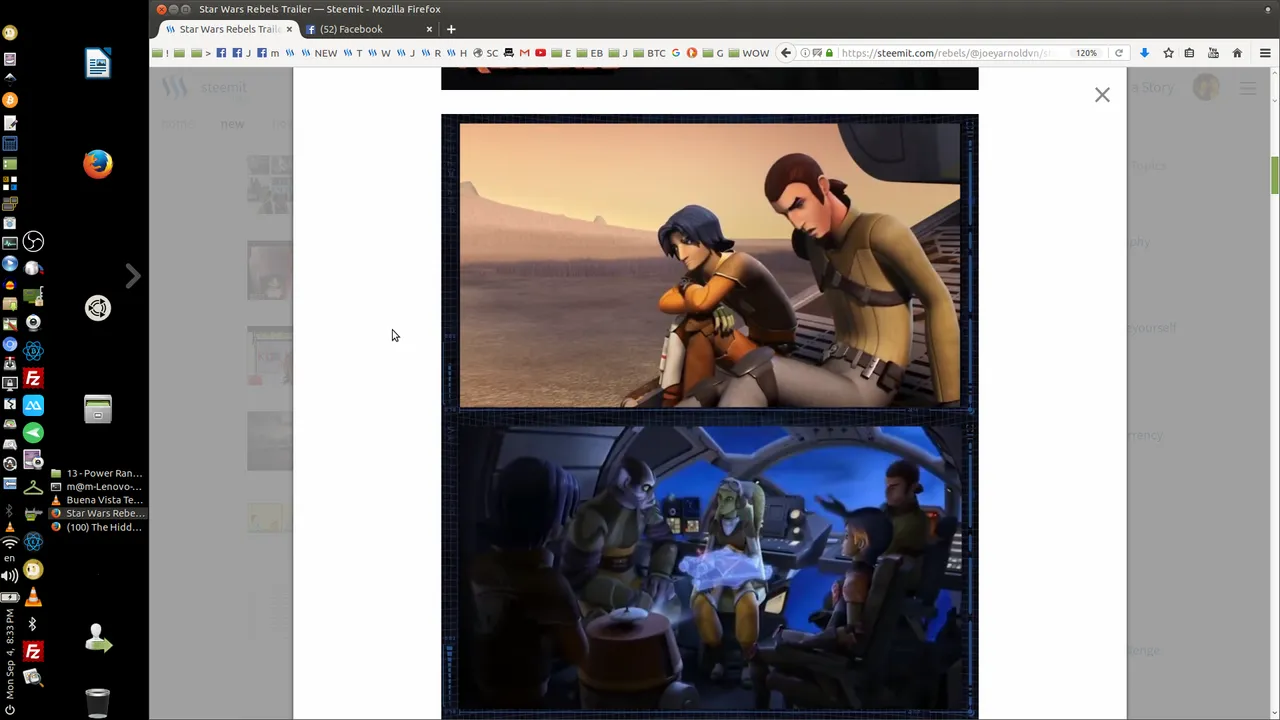Screen dimensions: 1280x720
Task: Close the Star Wars Rebels Trailer tab
Action: pyautogui.click(x=289, y=29)
